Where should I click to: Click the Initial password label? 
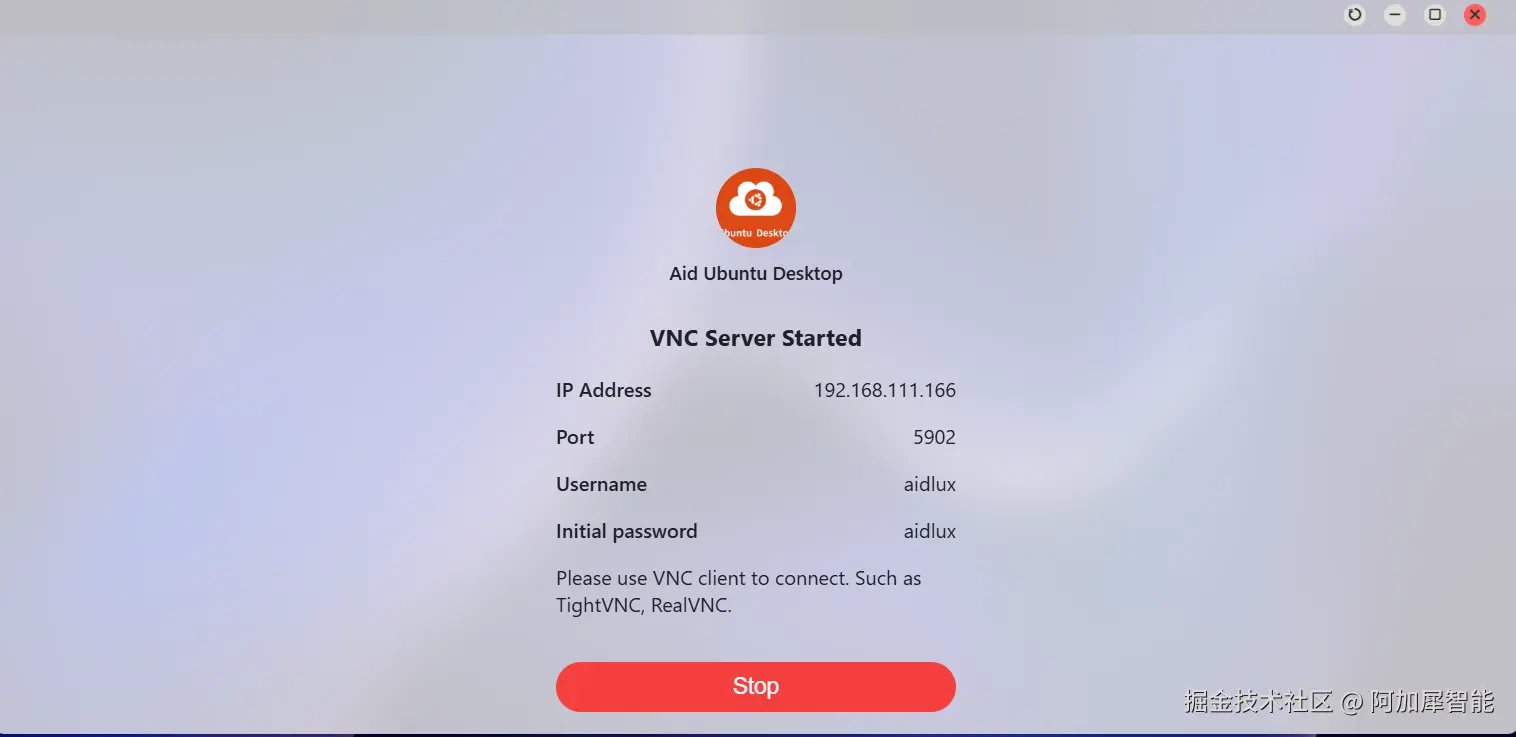(x=627, y=532)
